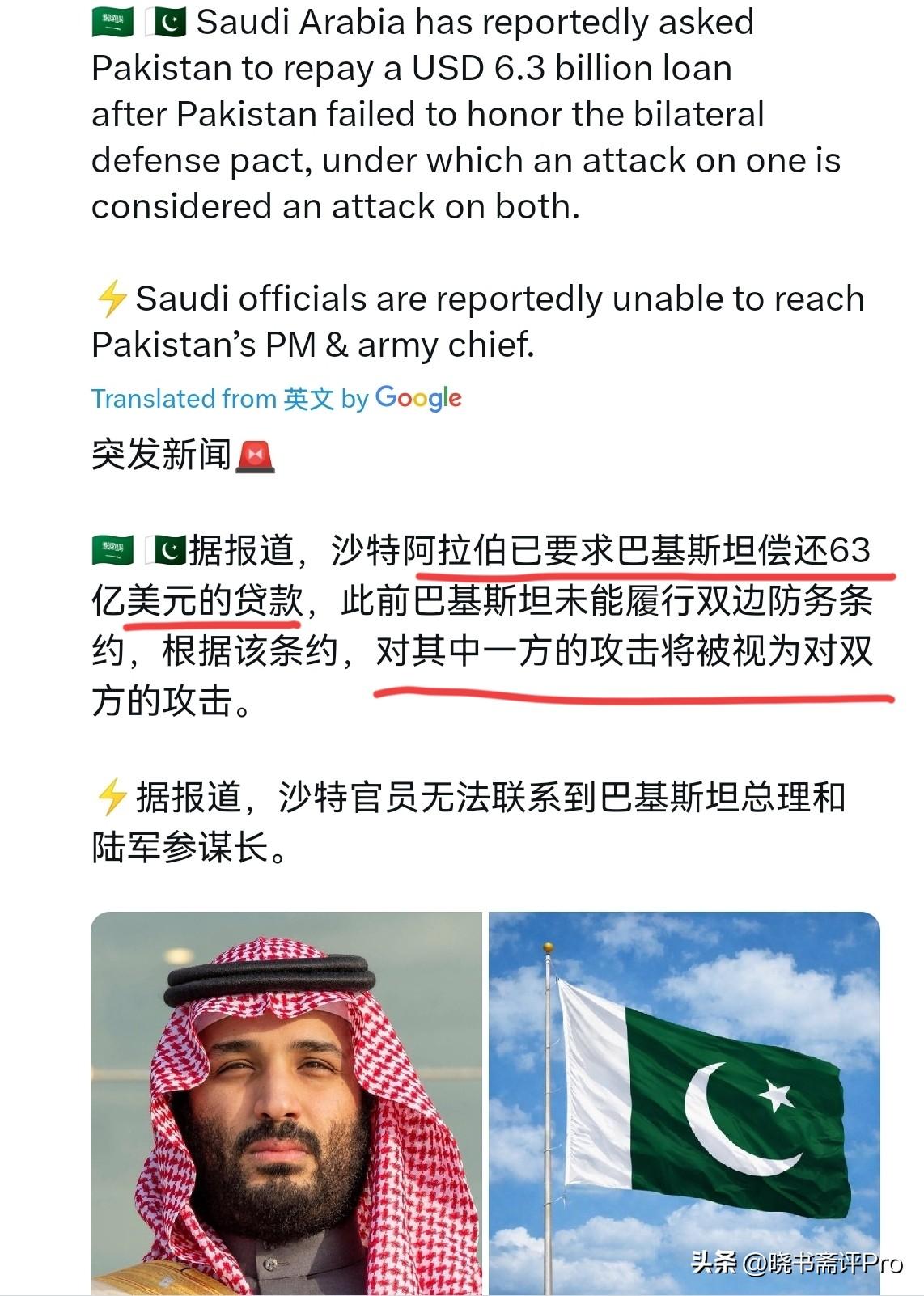Click the lightning emoji before 据报道，沙特官员

pyautogui.click(x=112, y=797)
